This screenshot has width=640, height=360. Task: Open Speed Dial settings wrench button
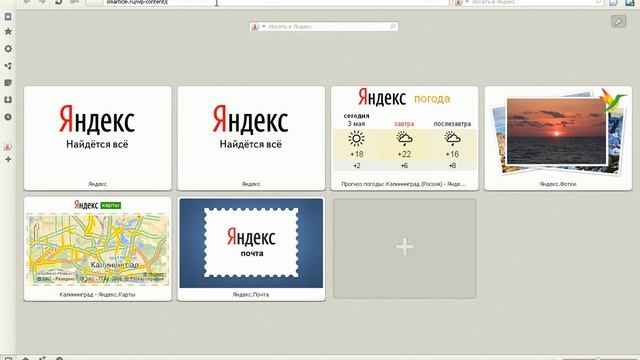(618, 21)
